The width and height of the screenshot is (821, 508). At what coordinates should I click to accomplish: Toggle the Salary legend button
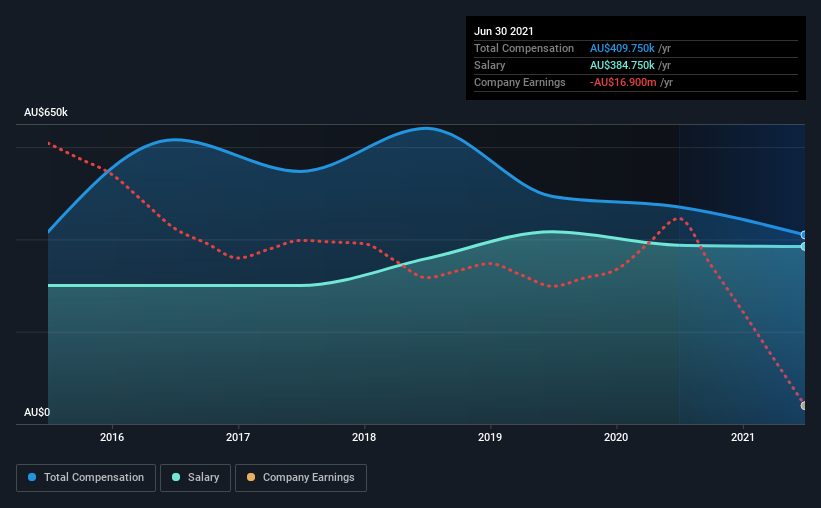195,478
